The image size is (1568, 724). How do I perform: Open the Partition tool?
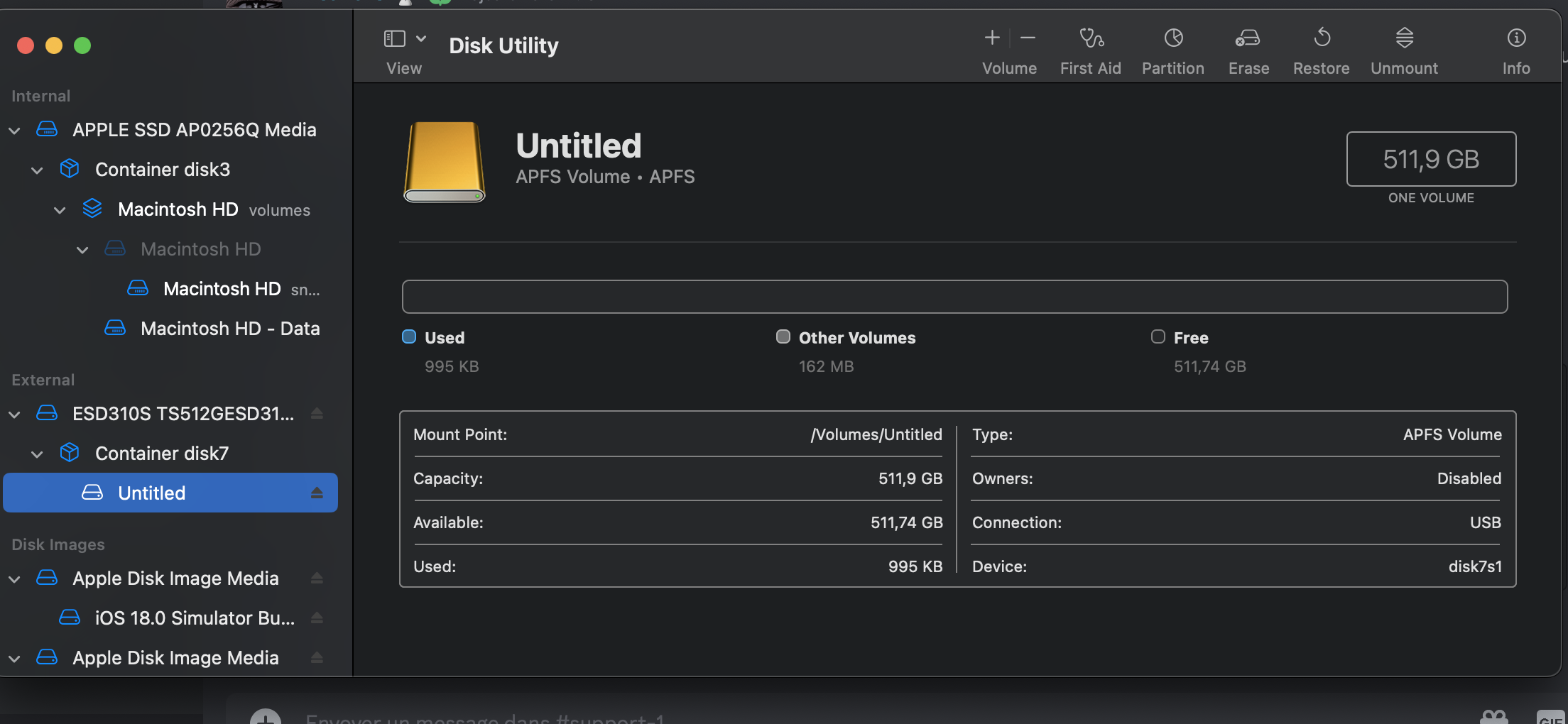point(1173,38)
